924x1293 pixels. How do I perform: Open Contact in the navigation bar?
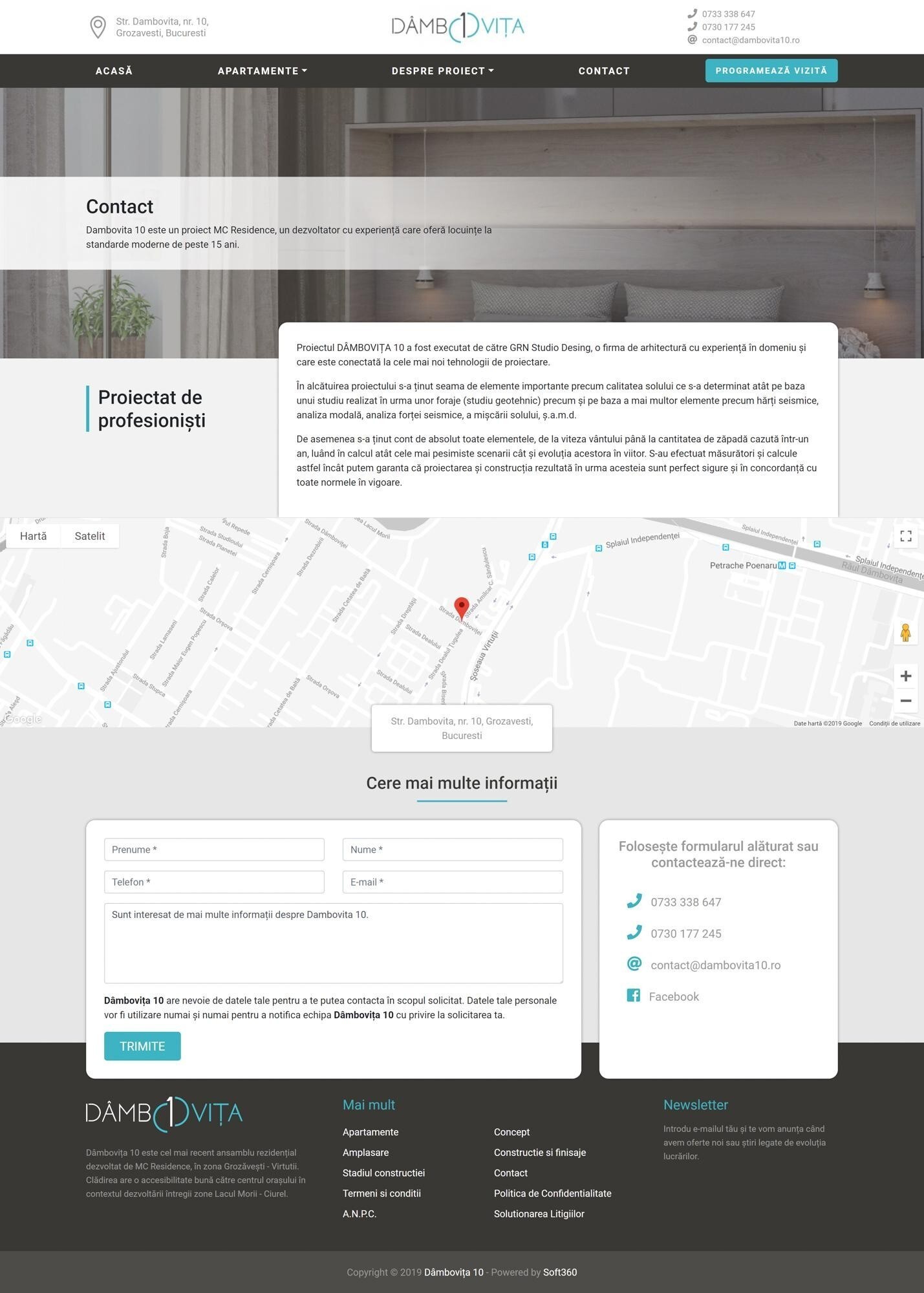tap(603, 71)
